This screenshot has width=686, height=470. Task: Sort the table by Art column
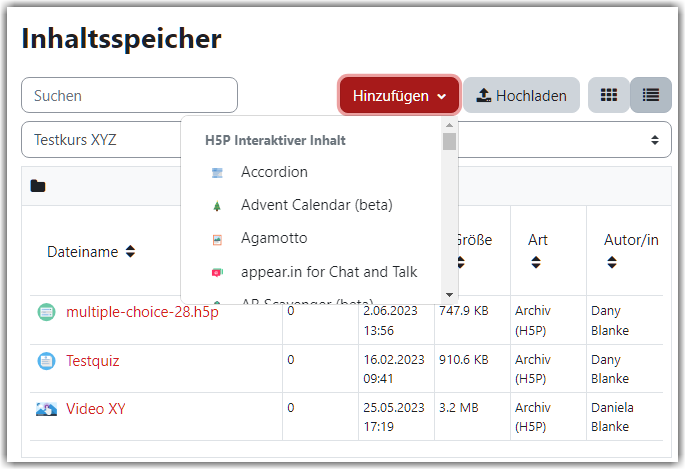click(x=537, y=251)
